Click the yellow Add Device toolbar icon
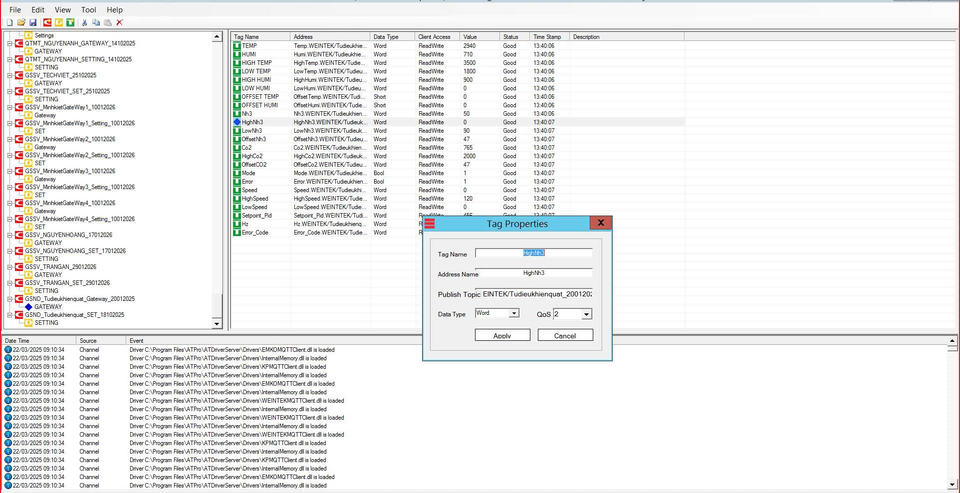The image size is (960, 493). [58, 22]
